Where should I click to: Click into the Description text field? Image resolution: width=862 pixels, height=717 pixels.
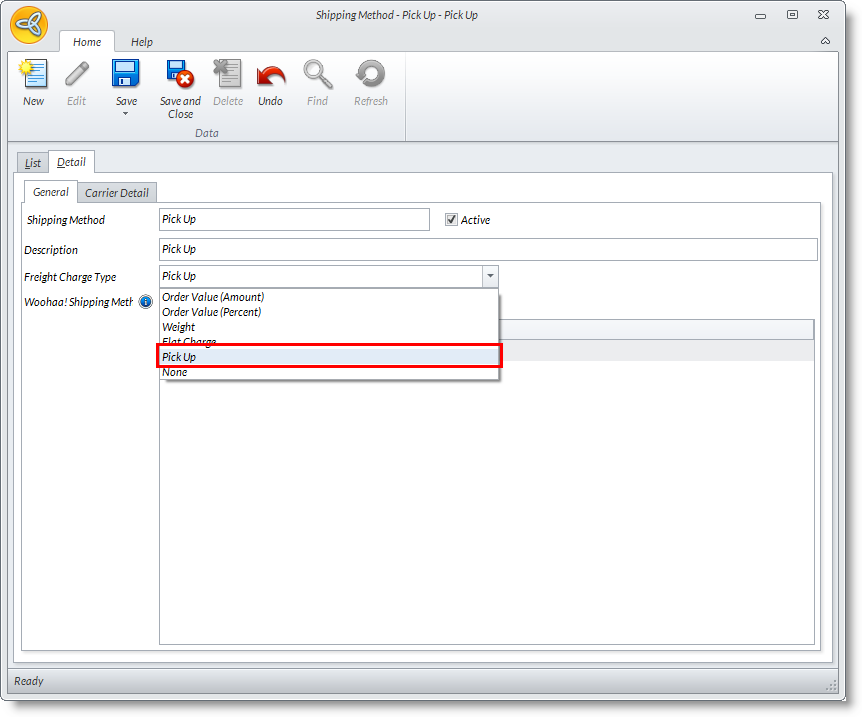click(x=487, y=249)
